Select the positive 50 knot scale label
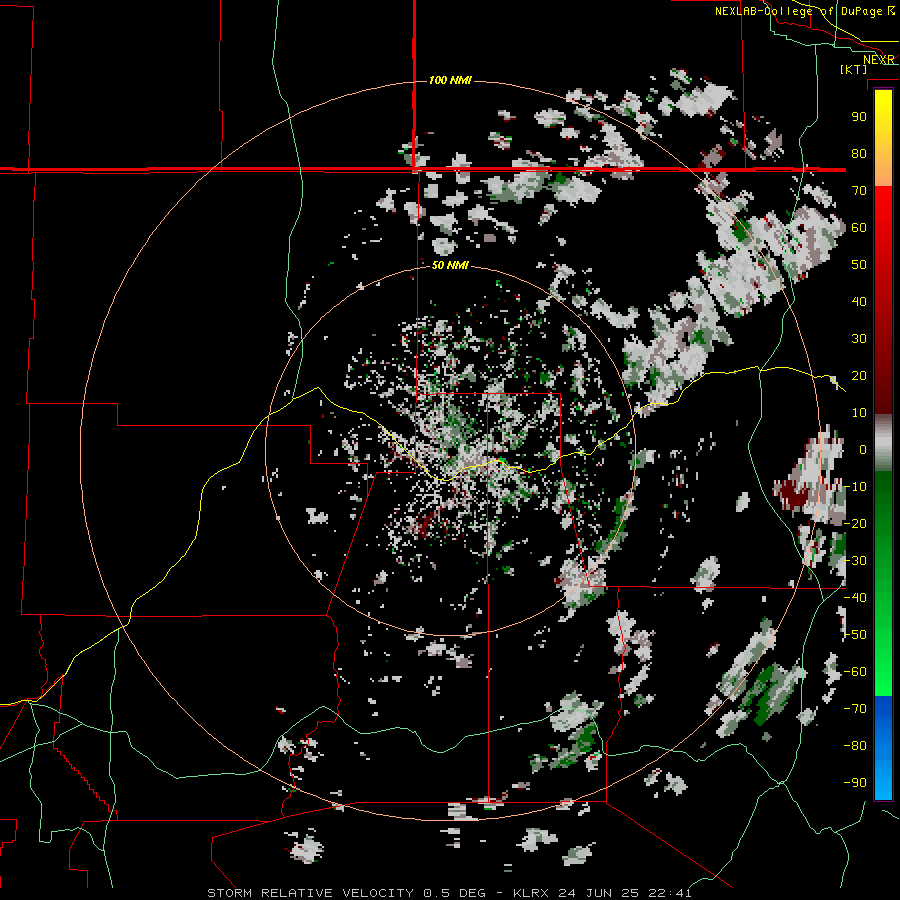Viewport: 900px width, 900px height. 859,265
